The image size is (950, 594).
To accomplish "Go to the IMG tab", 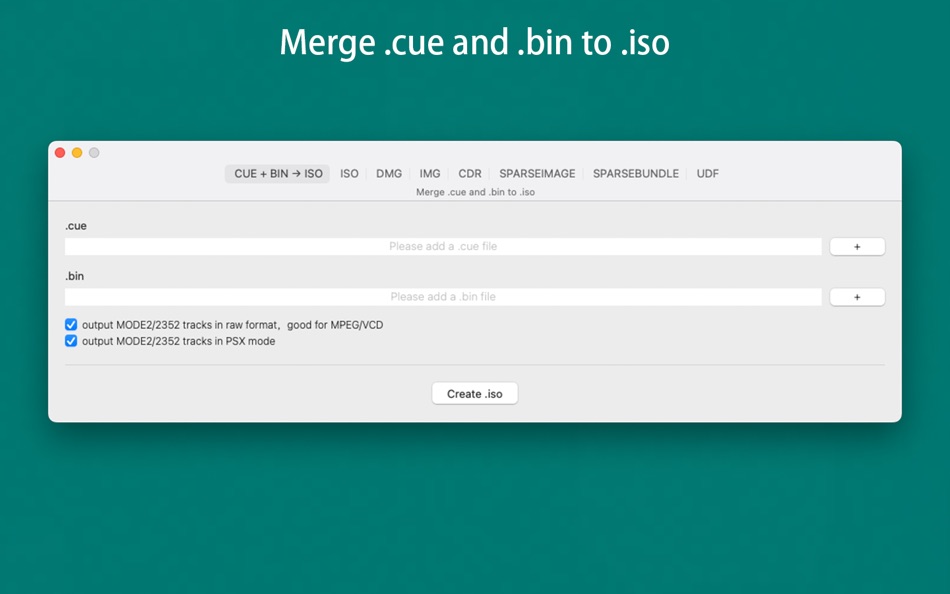I will pos(430,174).
